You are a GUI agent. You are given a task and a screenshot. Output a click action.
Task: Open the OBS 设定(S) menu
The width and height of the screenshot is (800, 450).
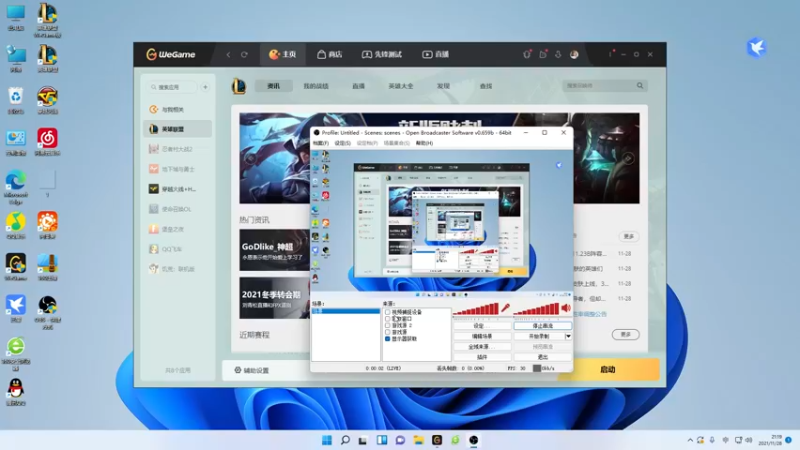coord(342,143)
